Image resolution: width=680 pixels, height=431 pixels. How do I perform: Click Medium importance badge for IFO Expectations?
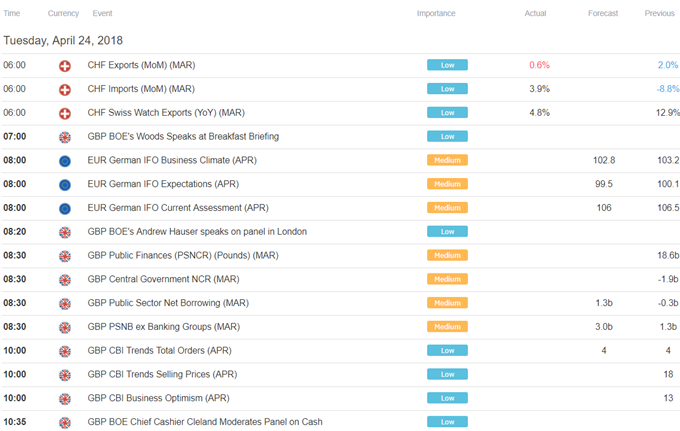(447, 184)
